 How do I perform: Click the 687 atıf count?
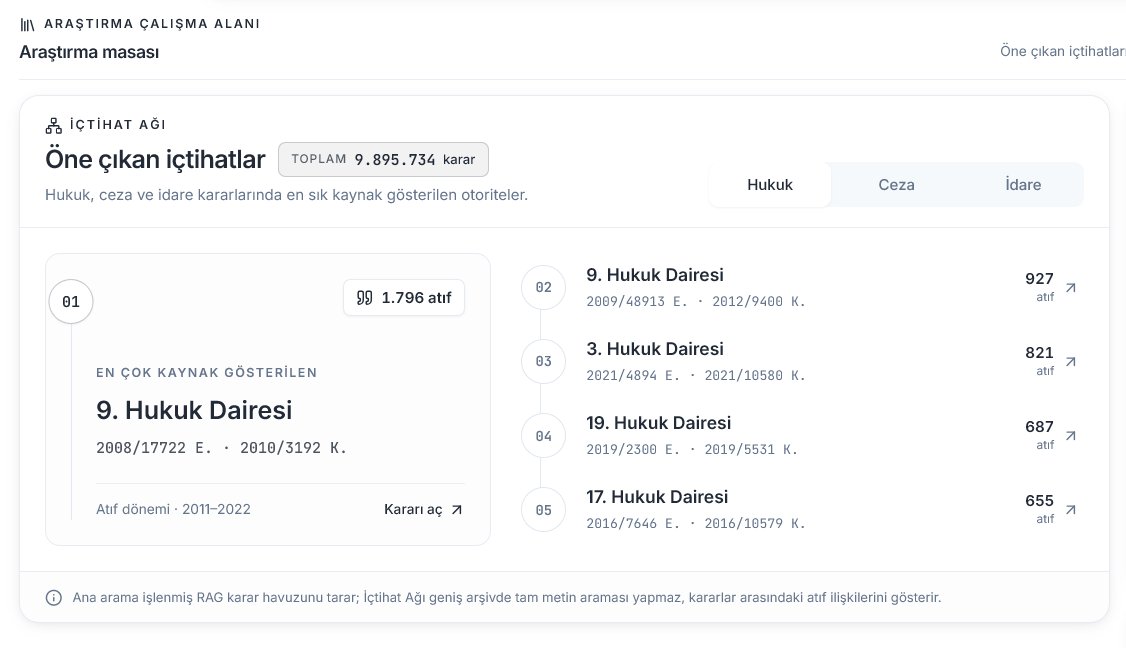(x=1039, y=434)
